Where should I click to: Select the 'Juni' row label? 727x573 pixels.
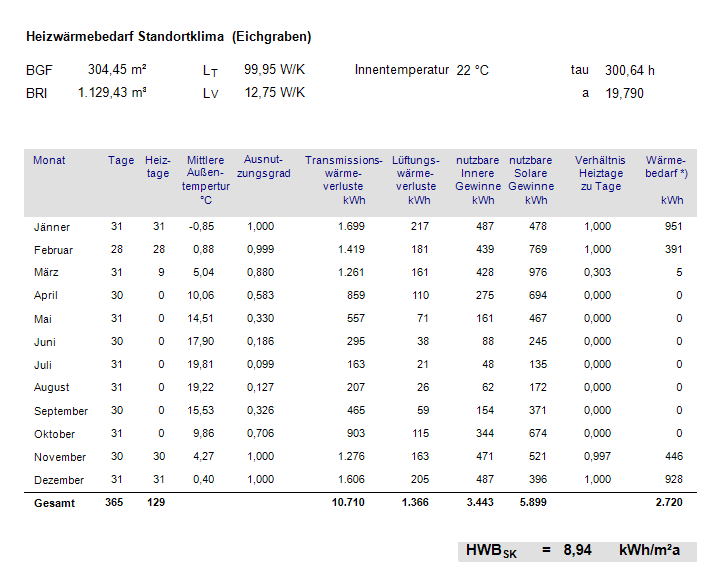[45, 342]
